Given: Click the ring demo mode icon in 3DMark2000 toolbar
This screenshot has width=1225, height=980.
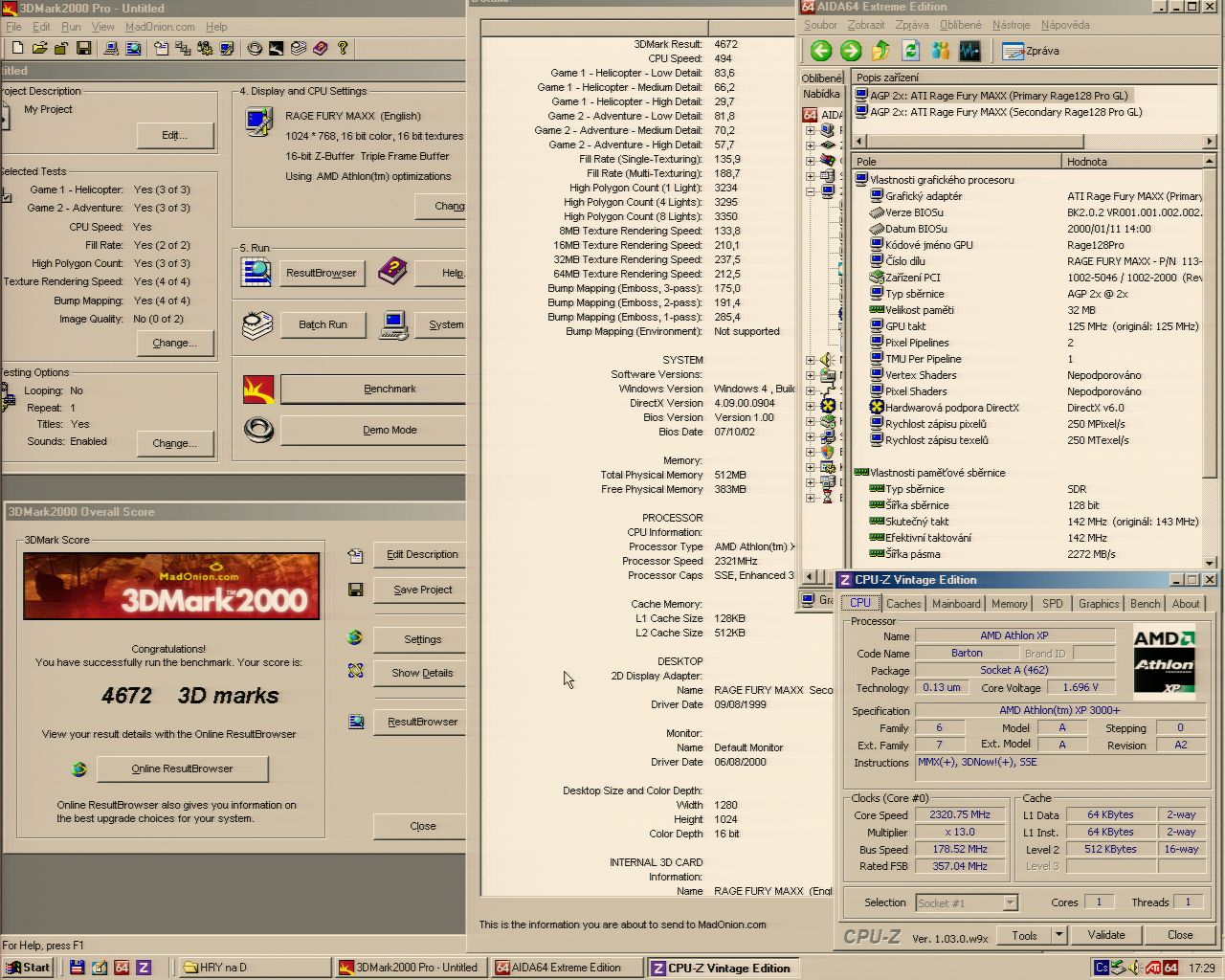Looking at the screenshot, I should (x=255, y=48).
